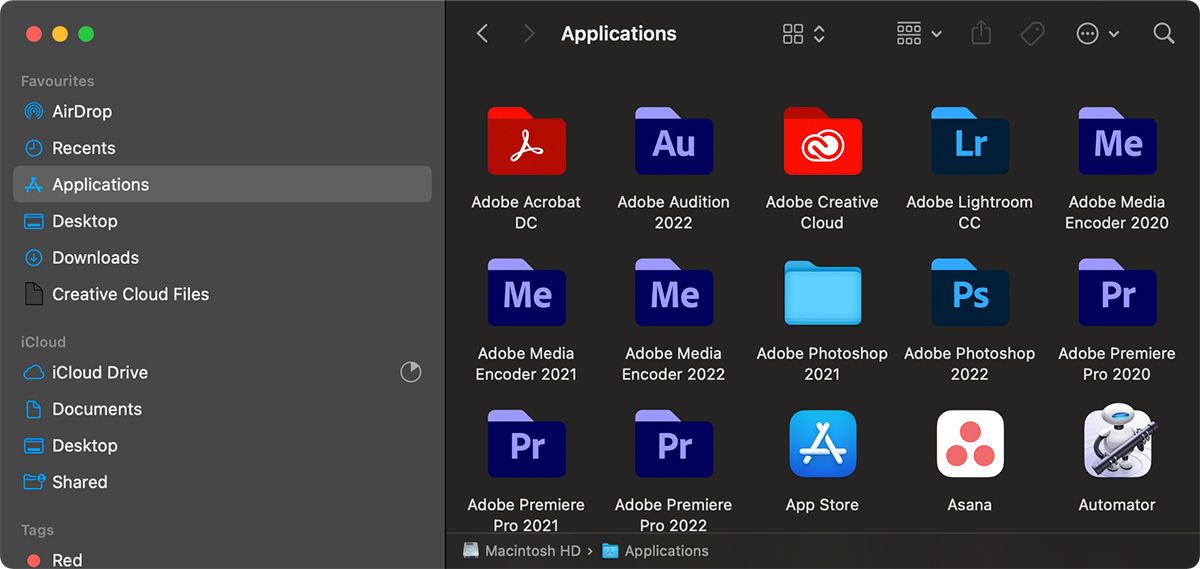Open the Adobe Lightroom CC folder

(969, 141)
